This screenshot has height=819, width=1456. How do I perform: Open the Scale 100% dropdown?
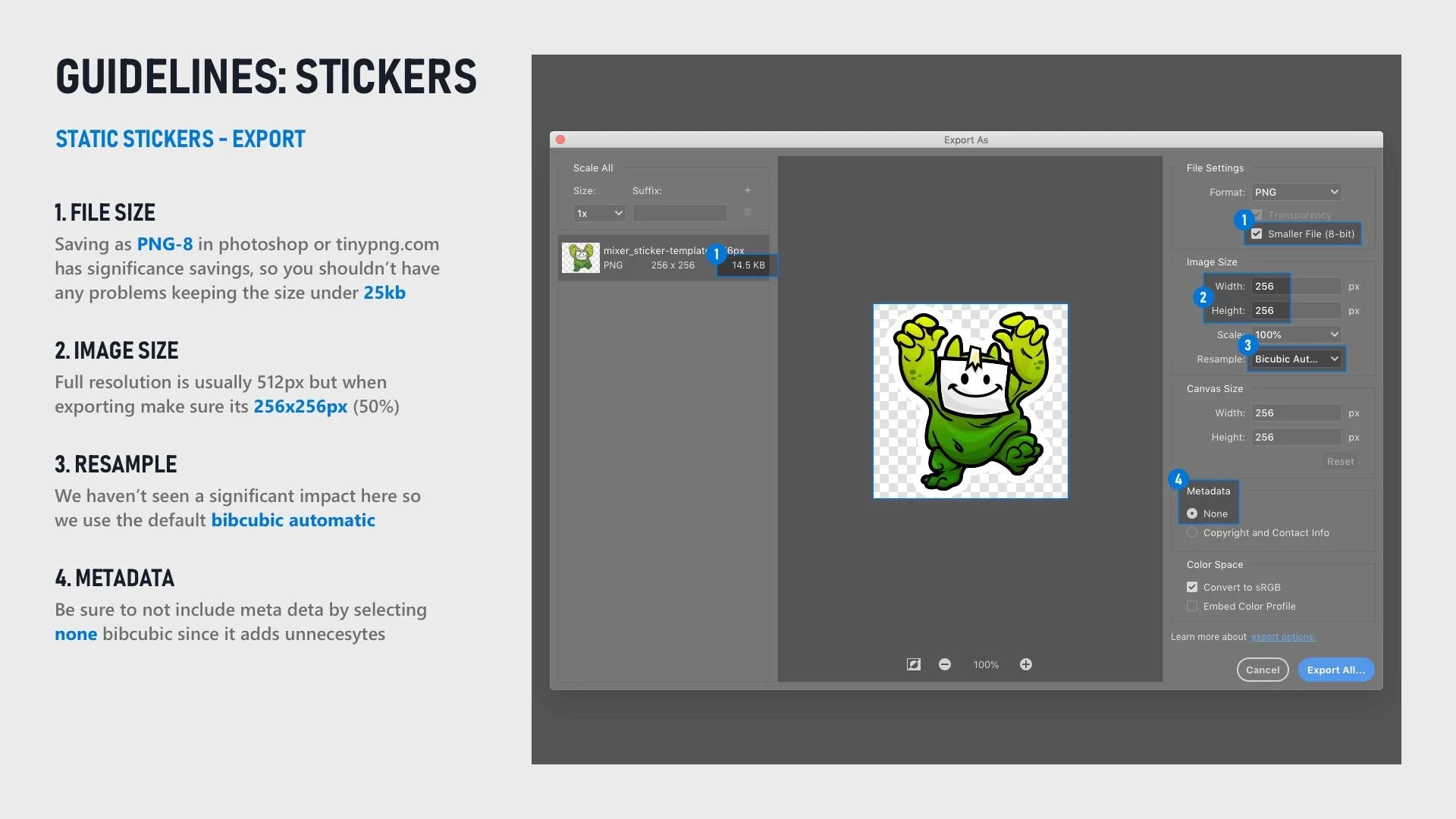tap(1296, 334)
